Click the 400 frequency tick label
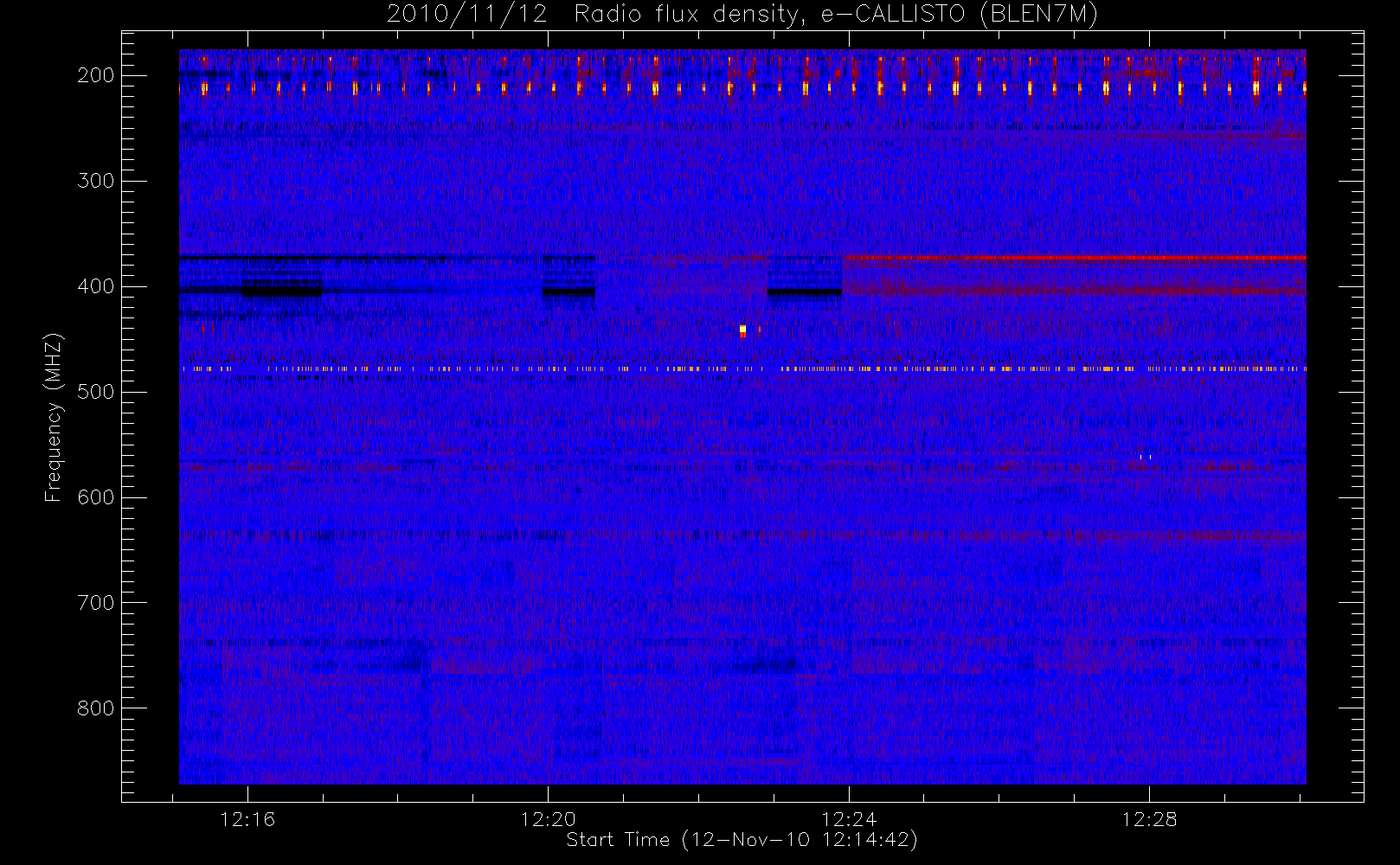 [96, 286]
